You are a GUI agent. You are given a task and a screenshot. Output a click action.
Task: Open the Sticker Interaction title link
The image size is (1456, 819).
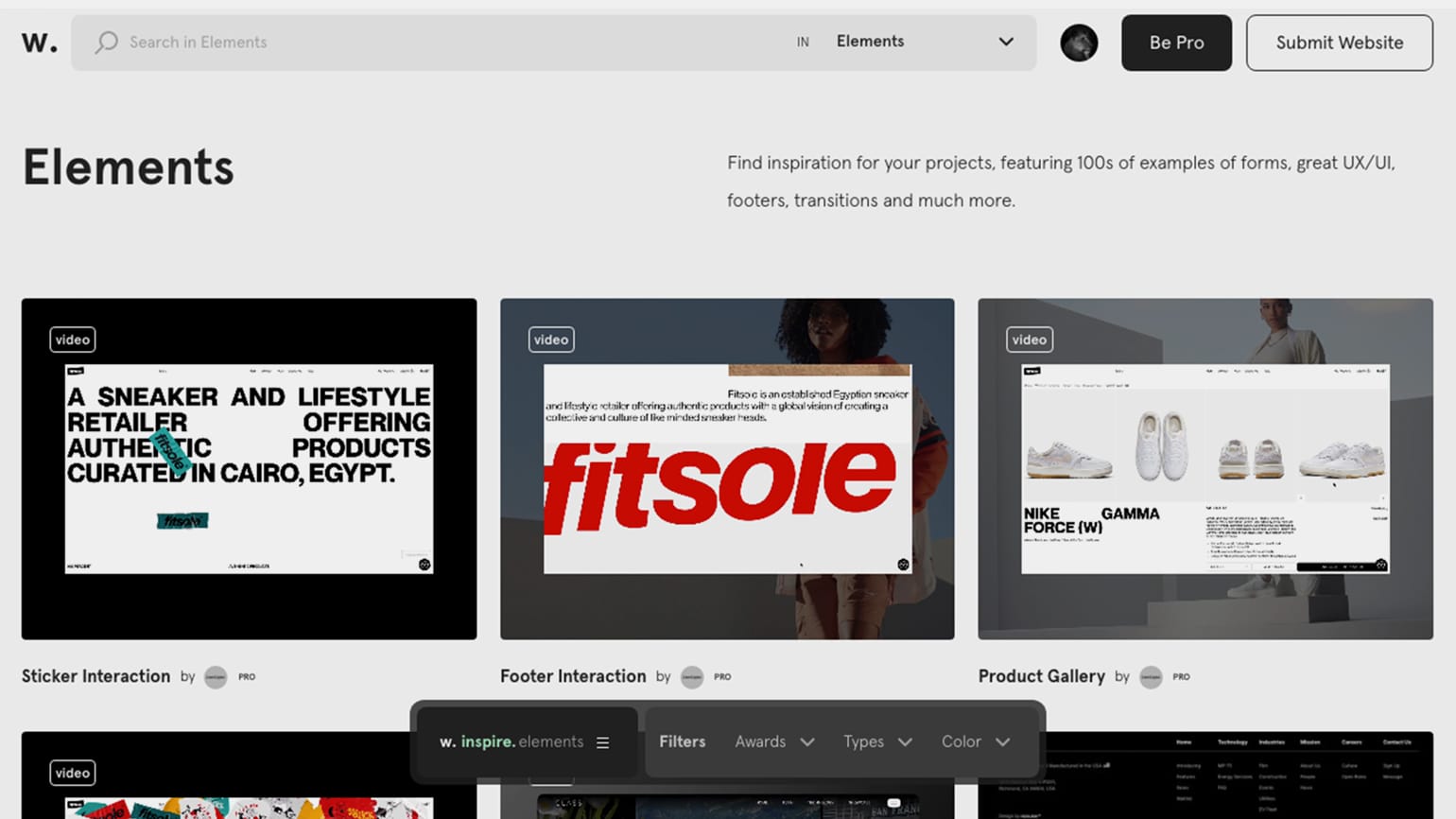[95, 676]
